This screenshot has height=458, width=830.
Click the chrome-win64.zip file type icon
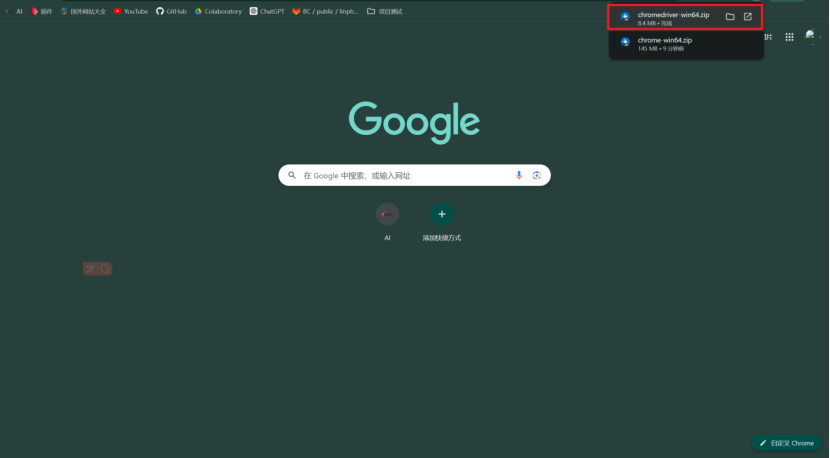(x=625, y=42)
